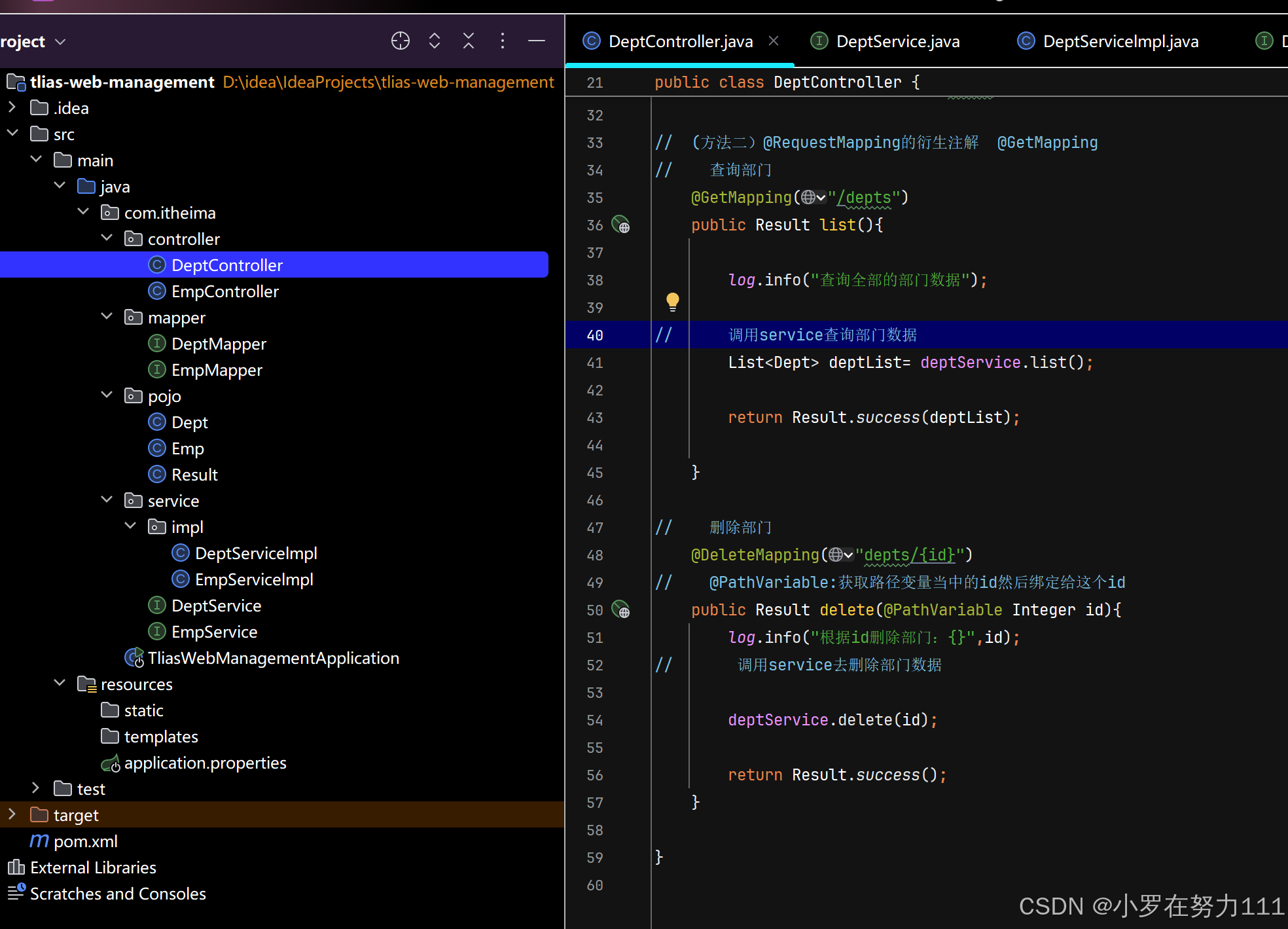Switch to the DeptServiceImpl.java tab
Viewport: 1288px width, 929px height.
pos(1120,42)
